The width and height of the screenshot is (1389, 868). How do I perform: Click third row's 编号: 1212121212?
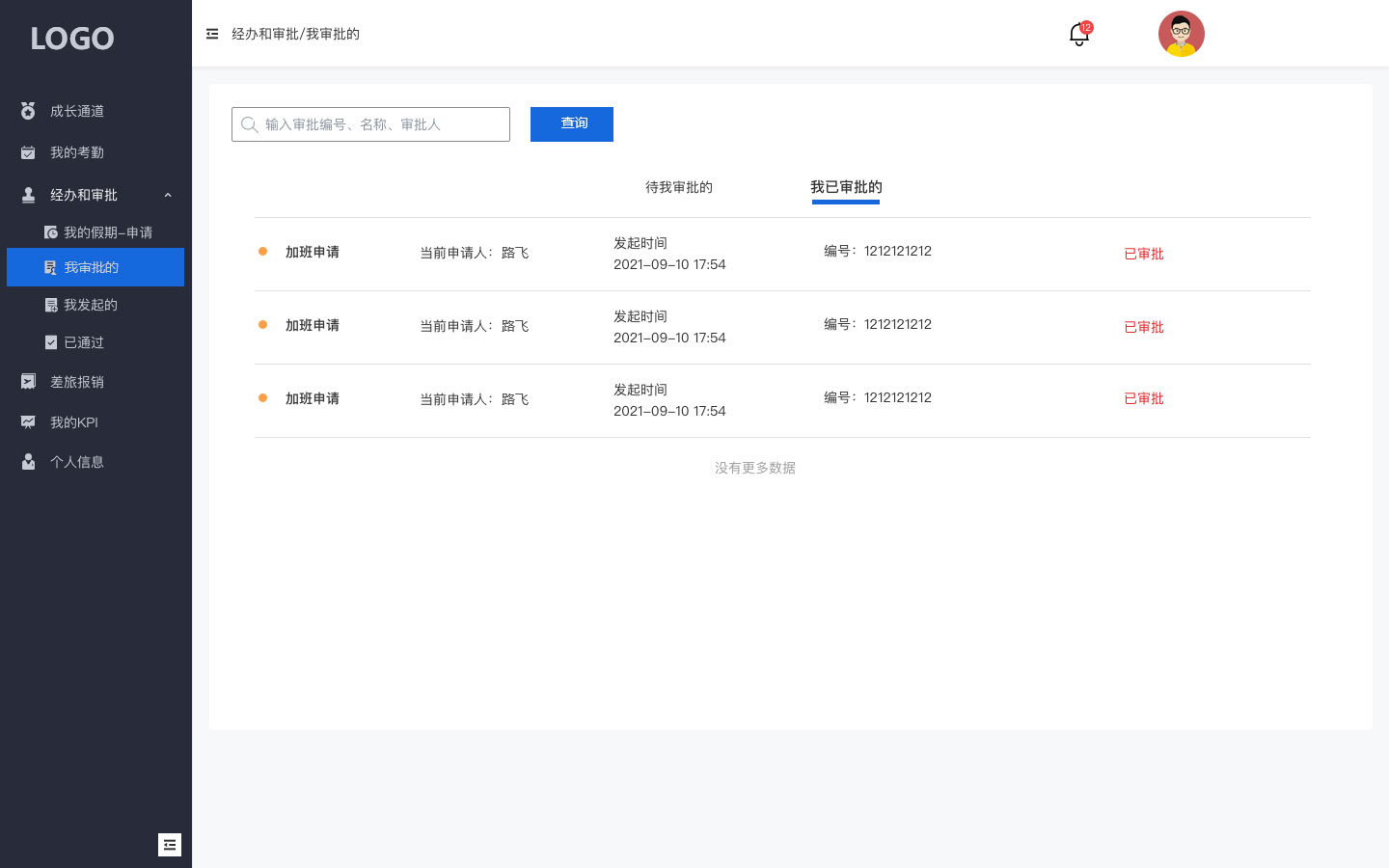(878, 397)
